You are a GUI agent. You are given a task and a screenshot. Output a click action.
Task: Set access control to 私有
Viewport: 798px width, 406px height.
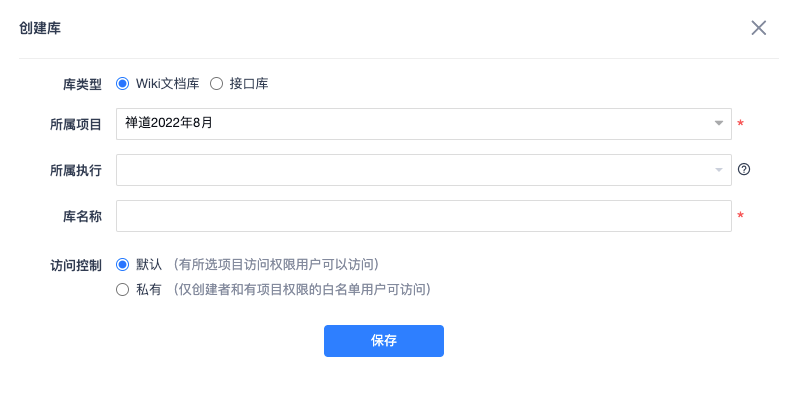pyautogui.click(x=123, y=290)
